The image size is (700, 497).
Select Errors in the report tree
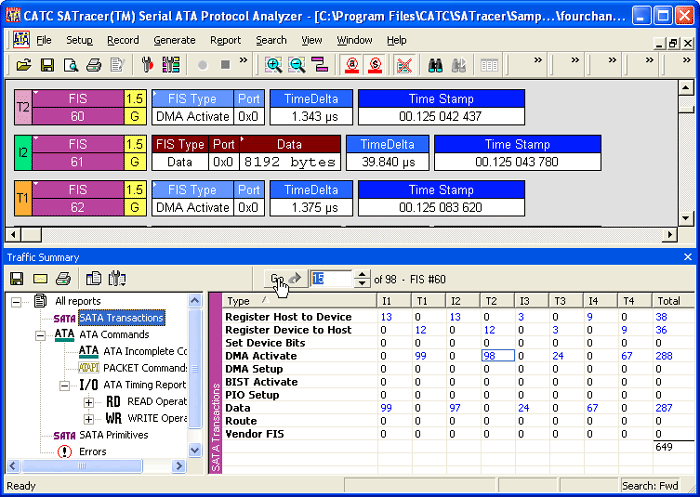coord(93,451)
